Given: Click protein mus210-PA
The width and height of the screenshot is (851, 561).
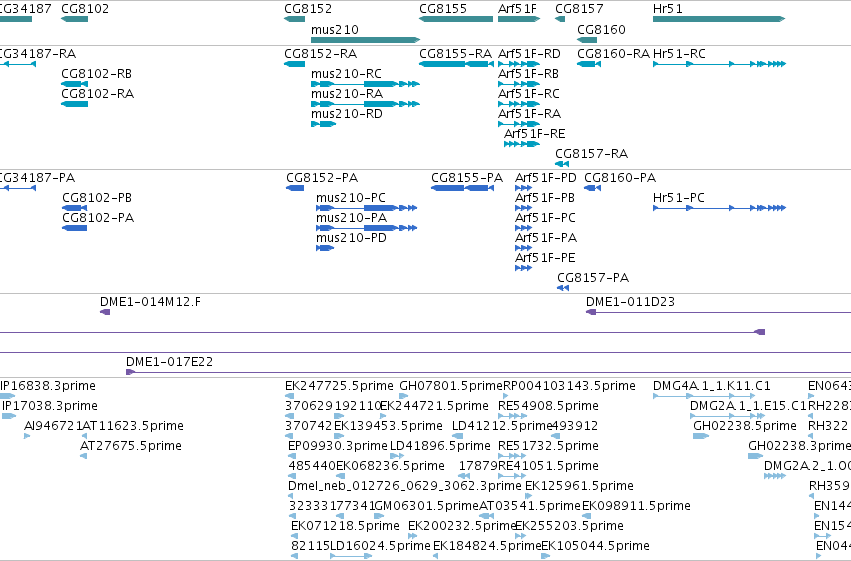Looking at the screenshot, I should point(352,218).
